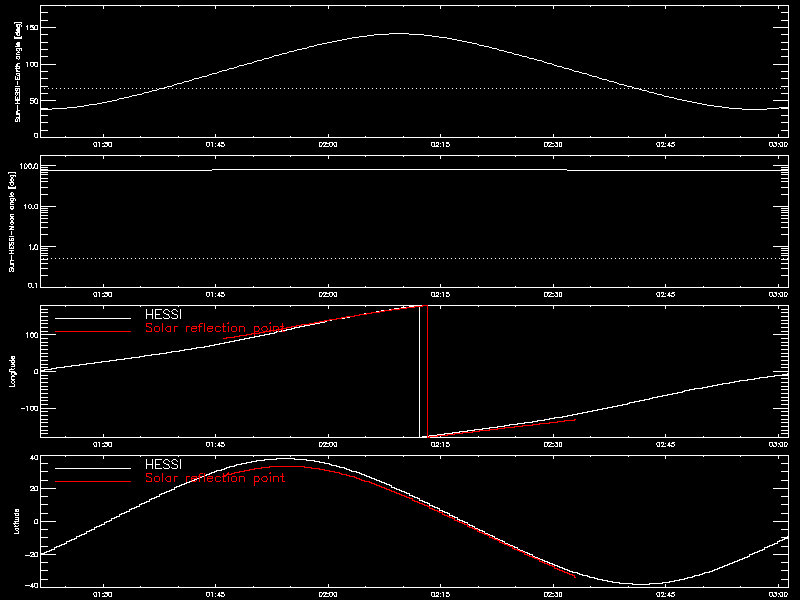The width and height of the screenshot is (800, 600).
Task: Click the red vertical longitude wrap line
Action: pyautogui.click(x=427, y=371)
